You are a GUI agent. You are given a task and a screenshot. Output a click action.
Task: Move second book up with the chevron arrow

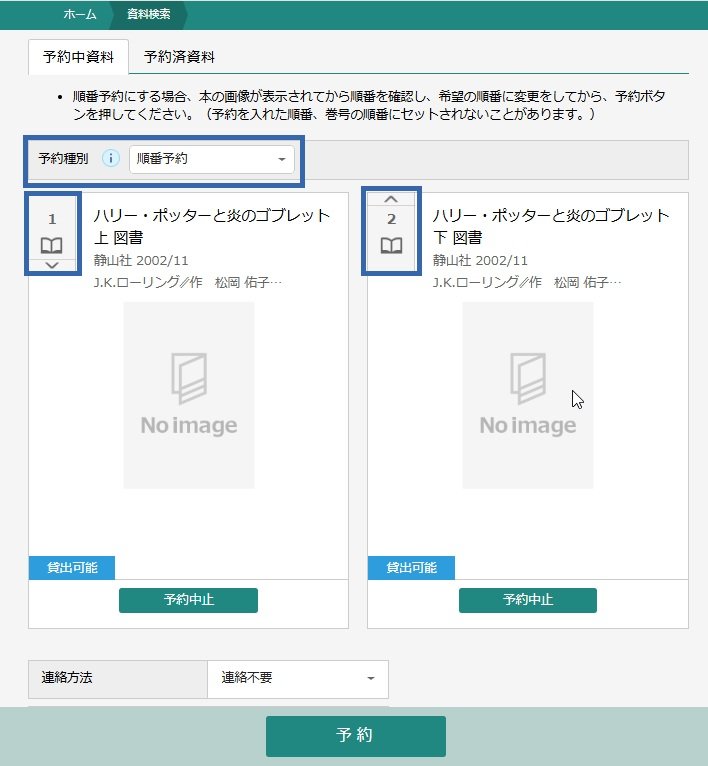391,198
